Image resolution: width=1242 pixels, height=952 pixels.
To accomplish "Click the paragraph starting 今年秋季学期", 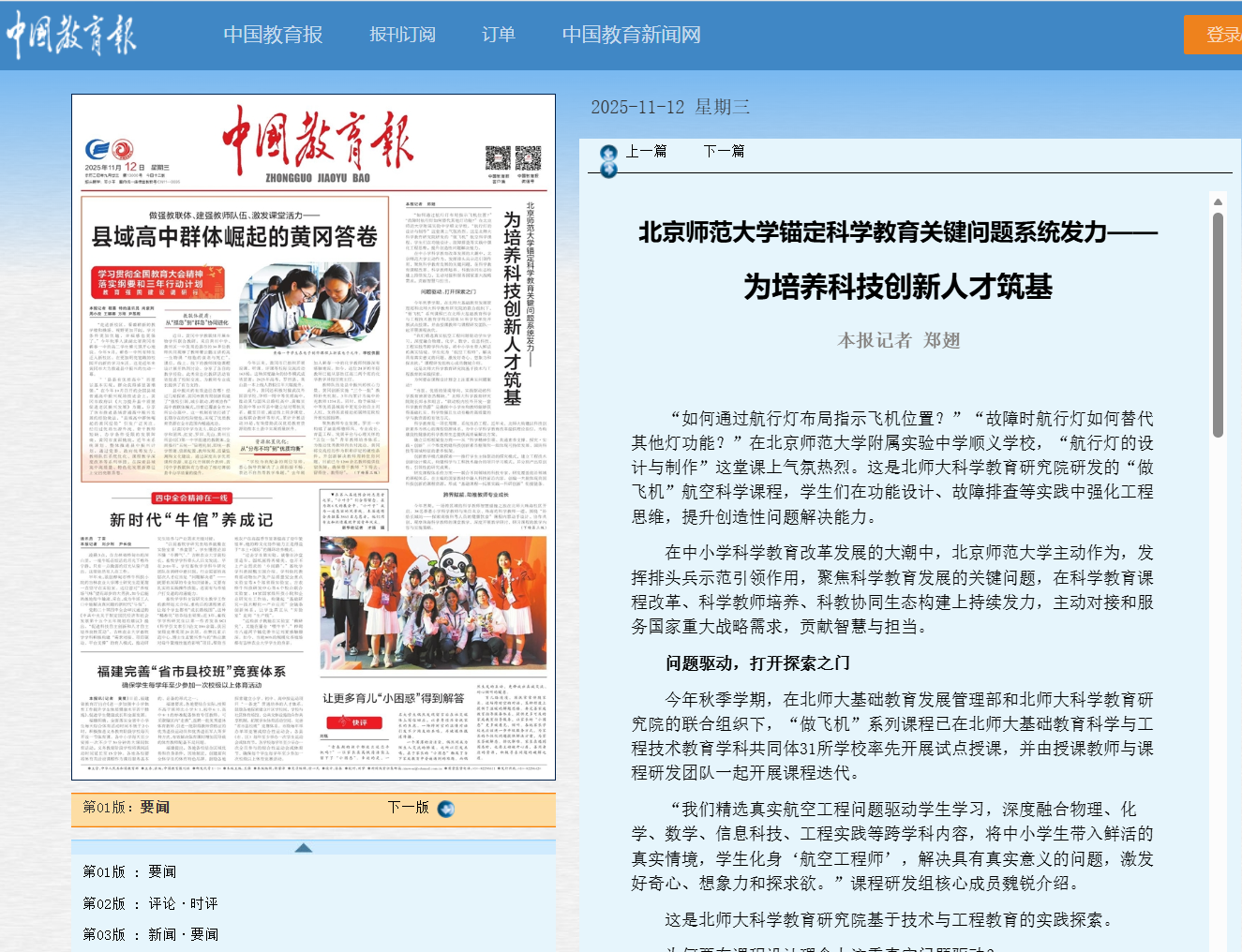I will tap(892, 736).
